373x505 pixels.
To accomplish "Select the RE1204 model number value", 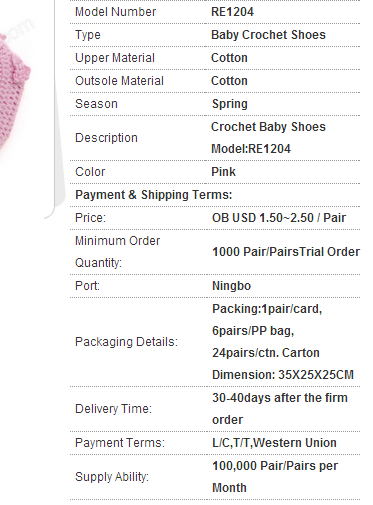I will tap(232, 12).
